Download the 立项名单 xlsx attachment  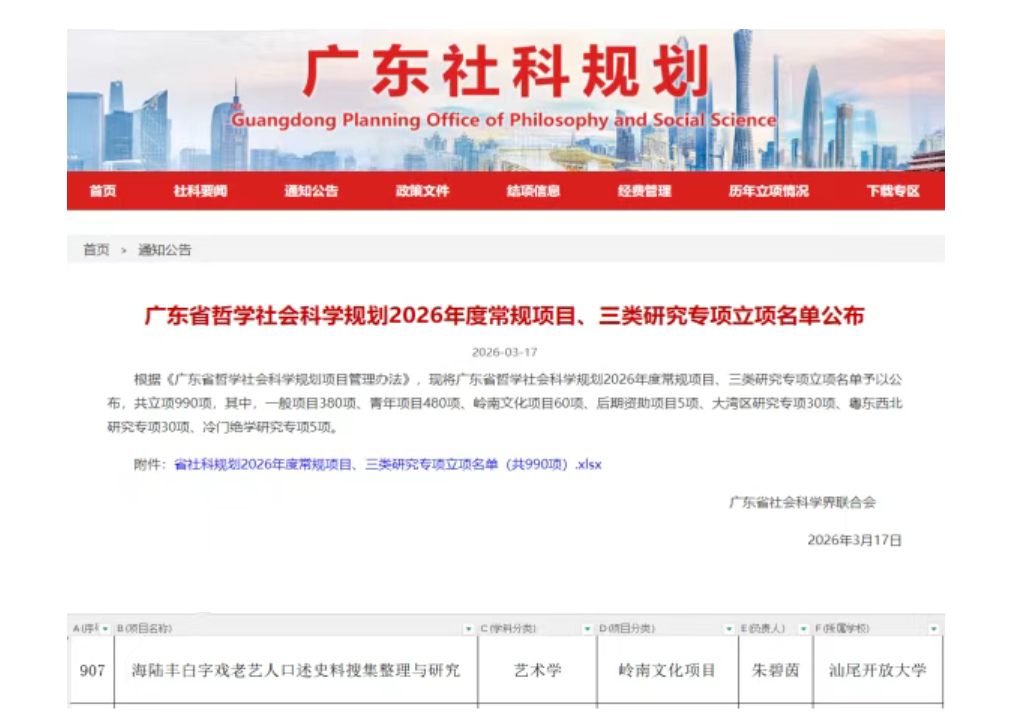pos(388,464)
